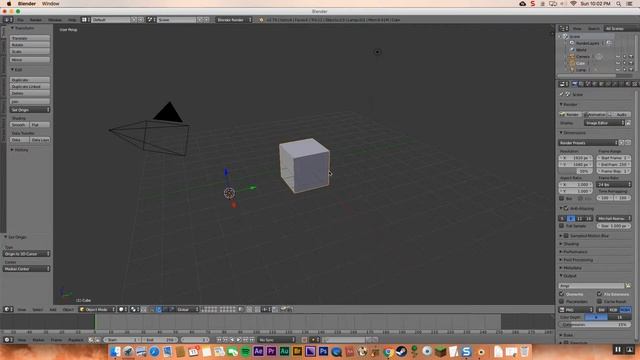Click the play animation button in timeline
The width and height of the screenshot is (640, 360).
(239, 340)
